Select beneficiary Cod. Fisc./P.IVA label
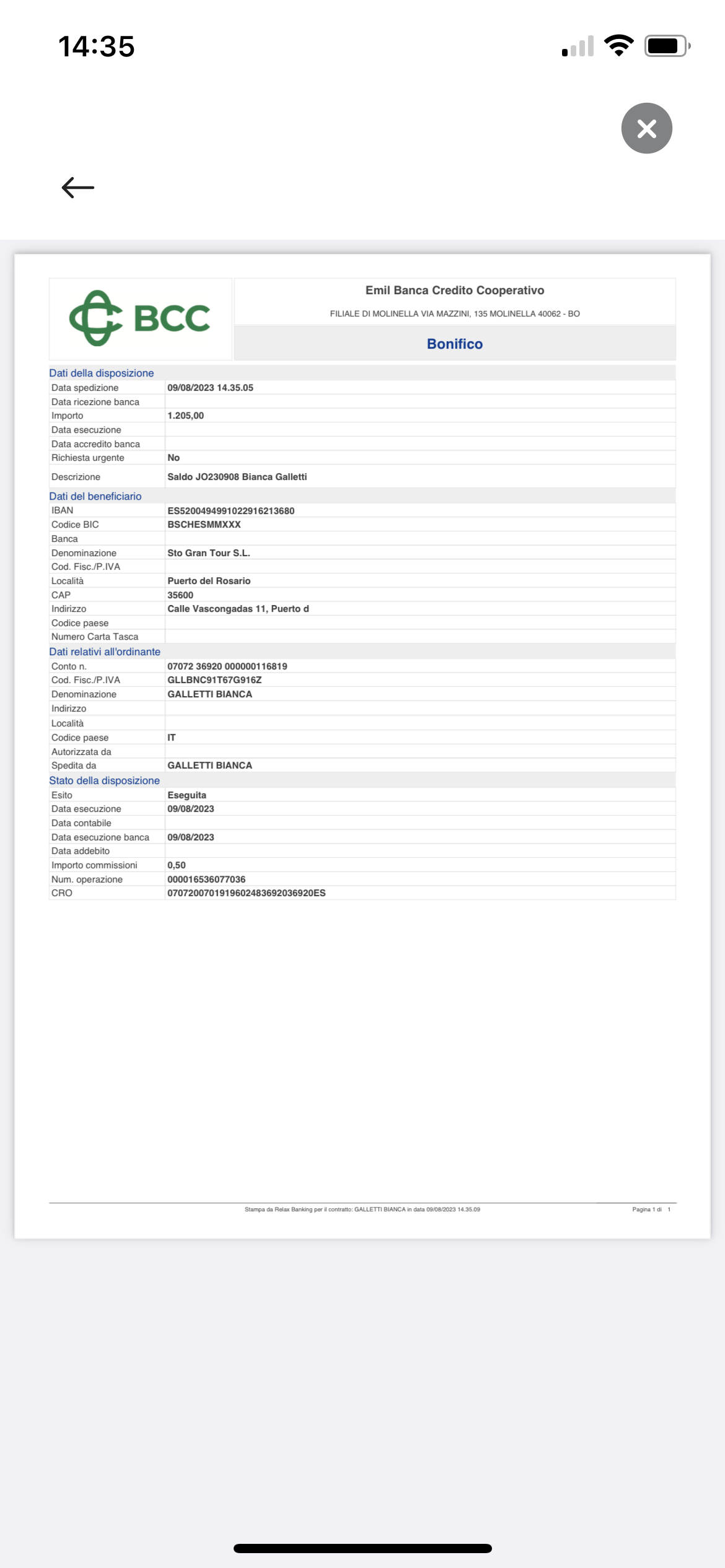725x1568 pixels. [x=86, y=567]
